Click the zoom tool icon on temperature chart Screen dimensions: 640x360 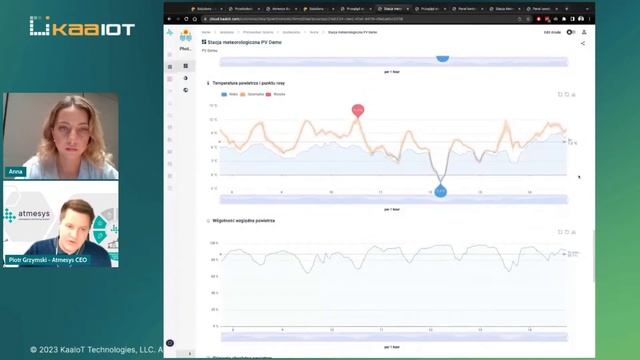click(560, 94)
